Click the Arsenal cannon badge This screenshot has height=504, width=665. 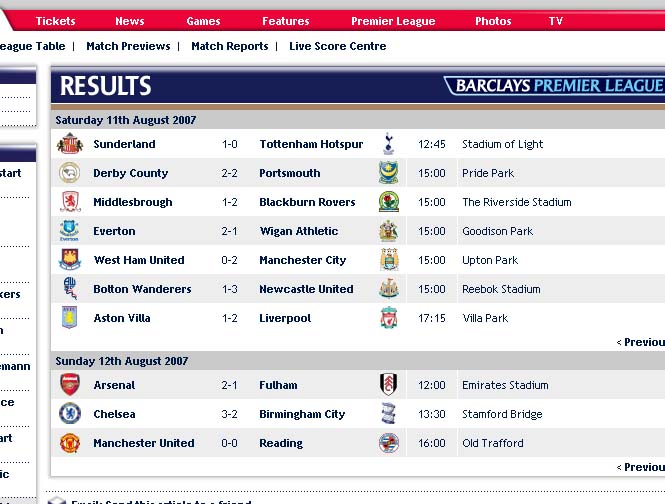(x=70, y=385)
